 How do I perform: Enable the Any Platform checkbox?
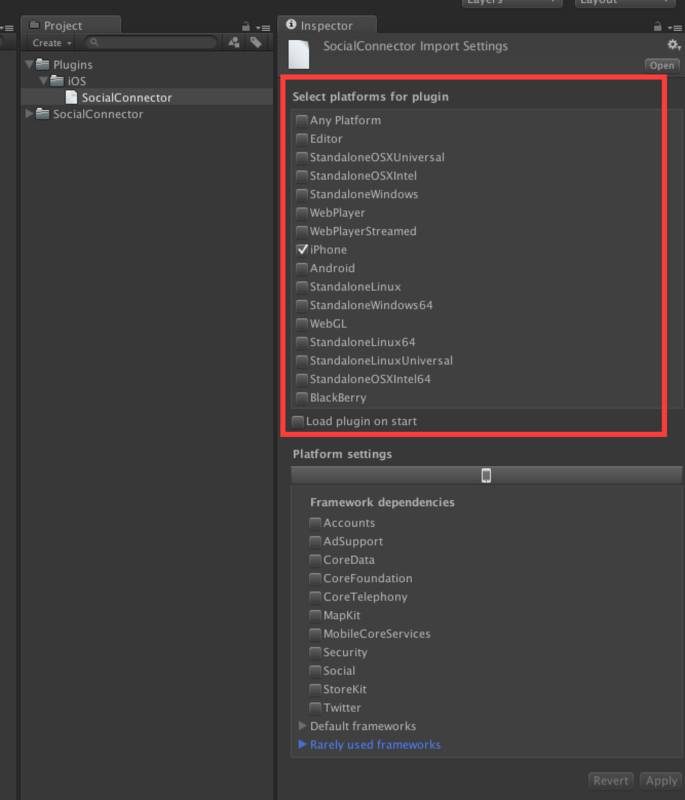301,120
